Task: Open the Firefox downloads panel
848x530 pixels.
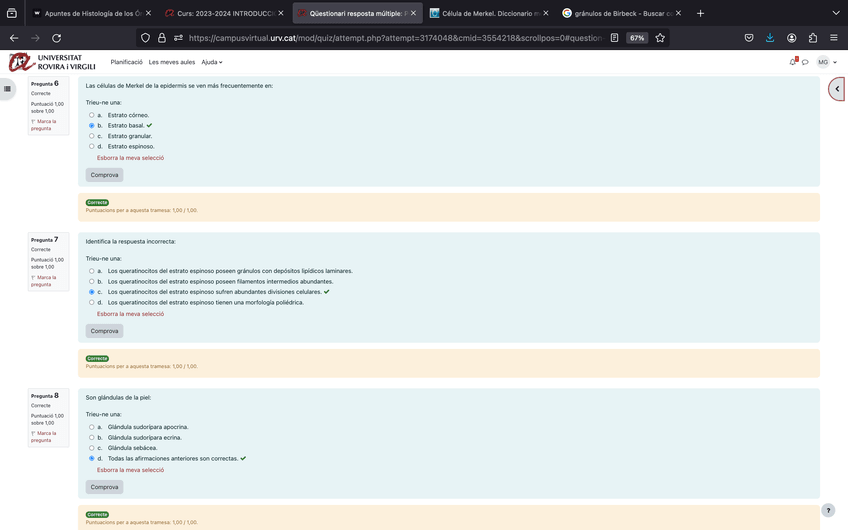Action: 770,38
